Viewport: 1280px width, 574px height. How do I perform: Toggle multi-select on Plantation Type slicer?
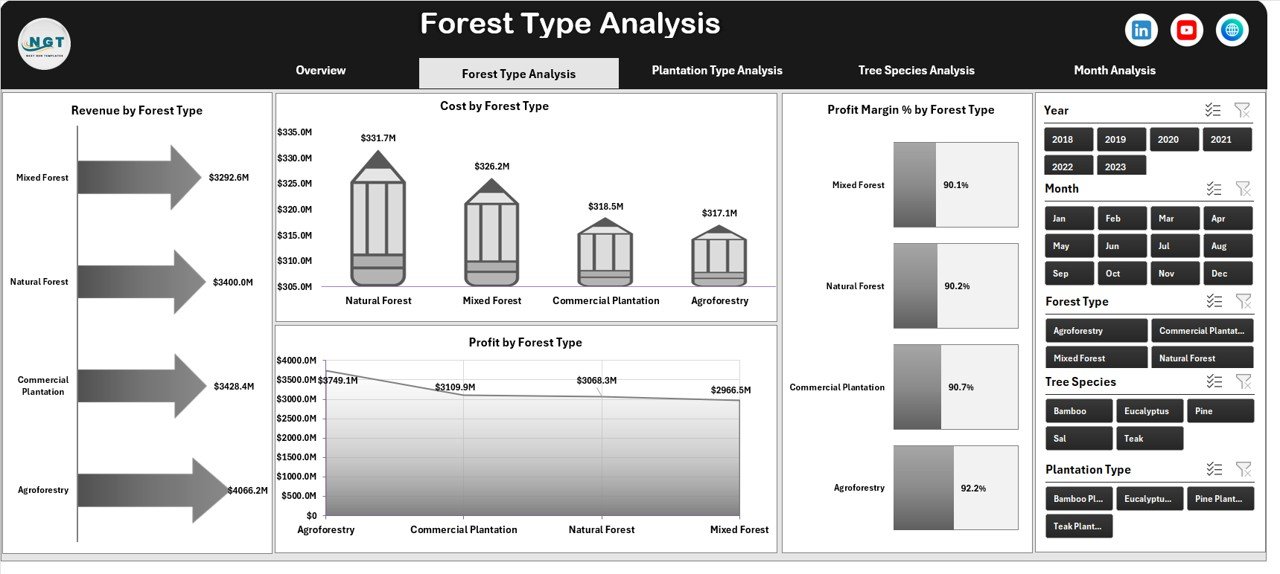(x=1214, y=469)
